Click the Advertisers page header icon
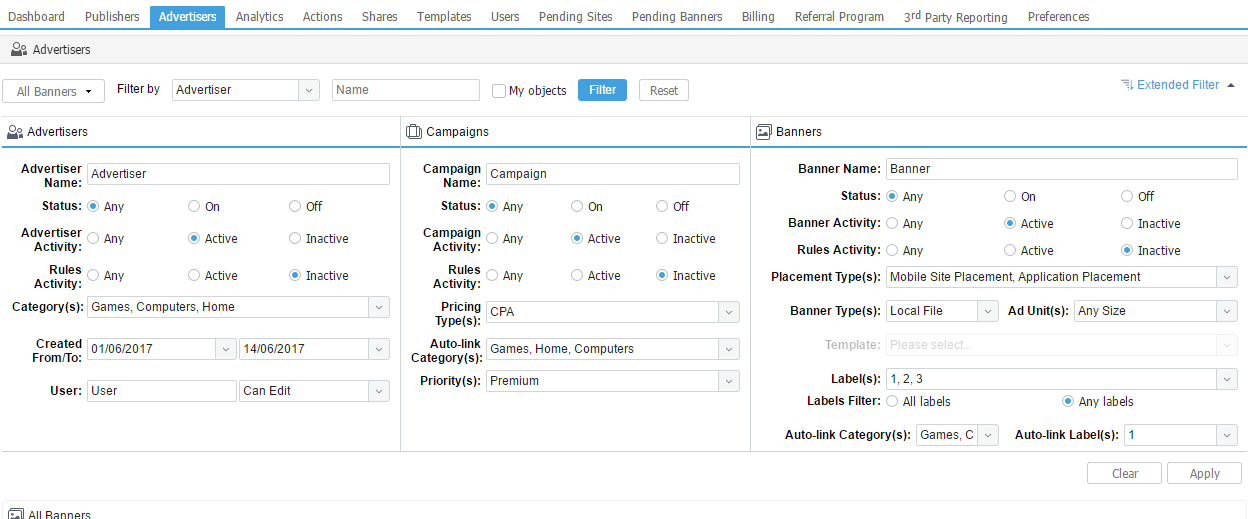Screen dimensions: 1248x519 point(19,49)
